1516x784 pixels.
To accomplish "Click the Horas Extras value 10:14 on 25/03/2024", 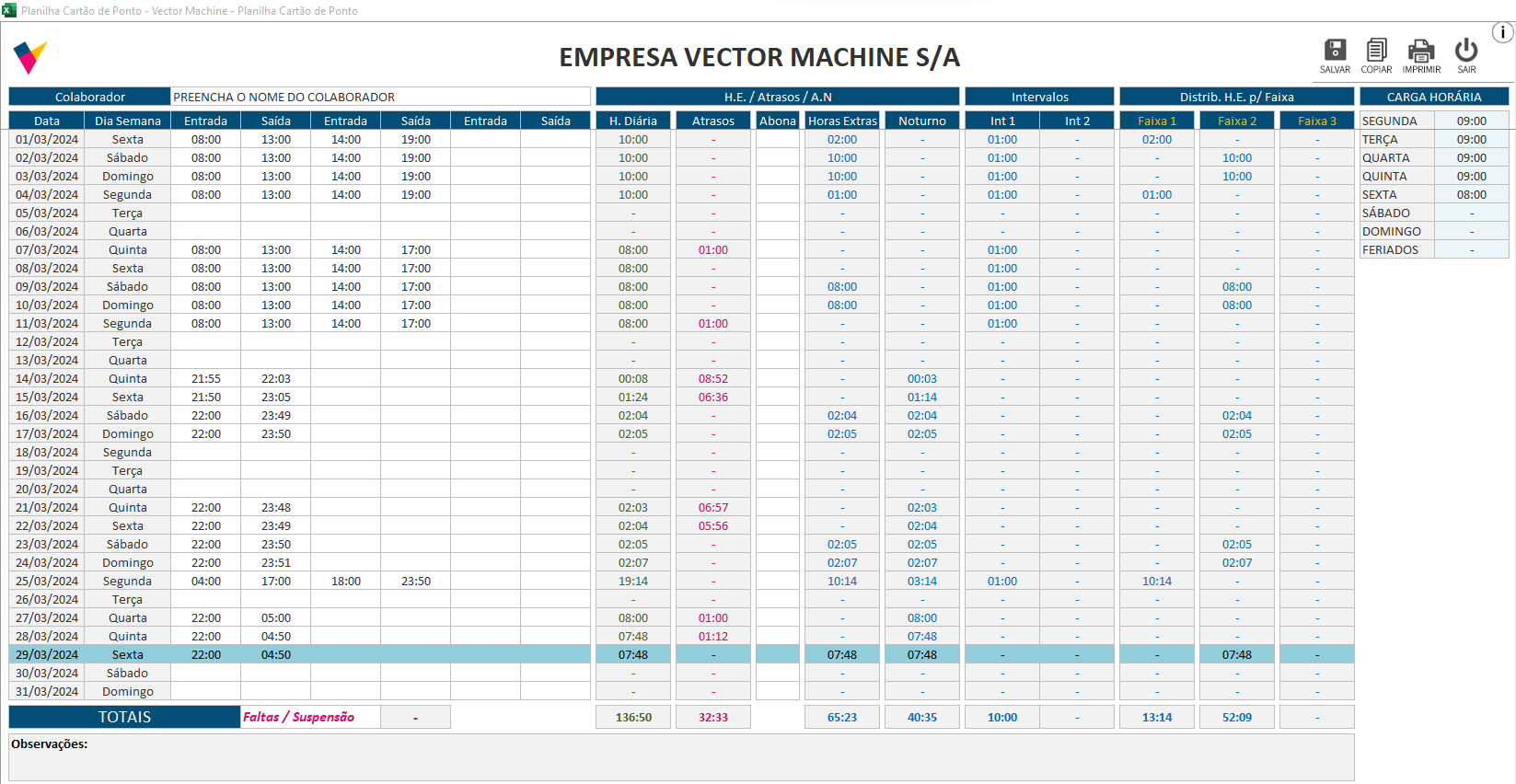I will tap(842, 581).
